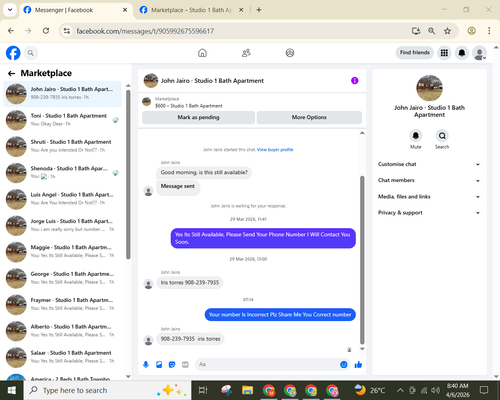Choose a GIF from the GIF icon
The image size is (500, 400).
185,364
